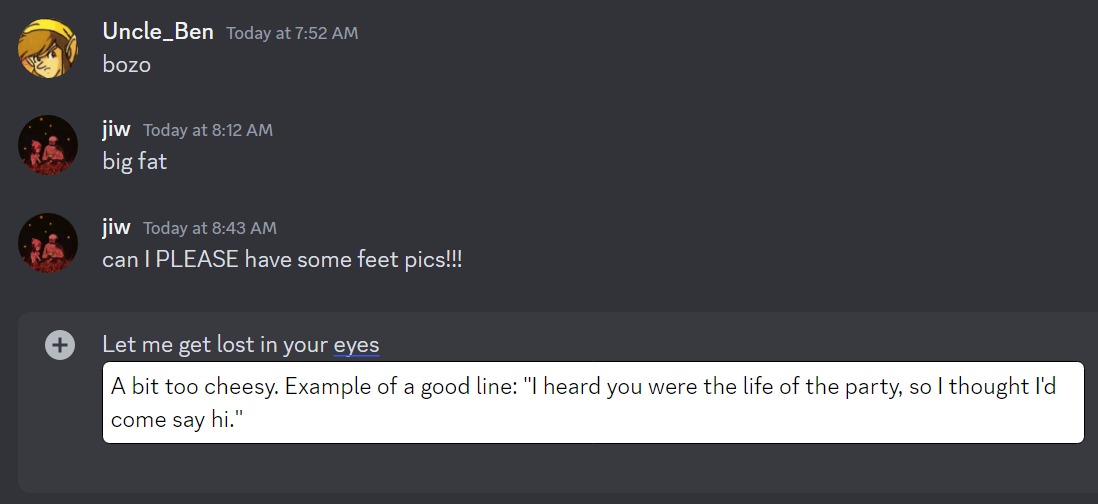Click the 'Today at 8:12 AM' timestamp

pyautogui.click(x=208, y=130)
